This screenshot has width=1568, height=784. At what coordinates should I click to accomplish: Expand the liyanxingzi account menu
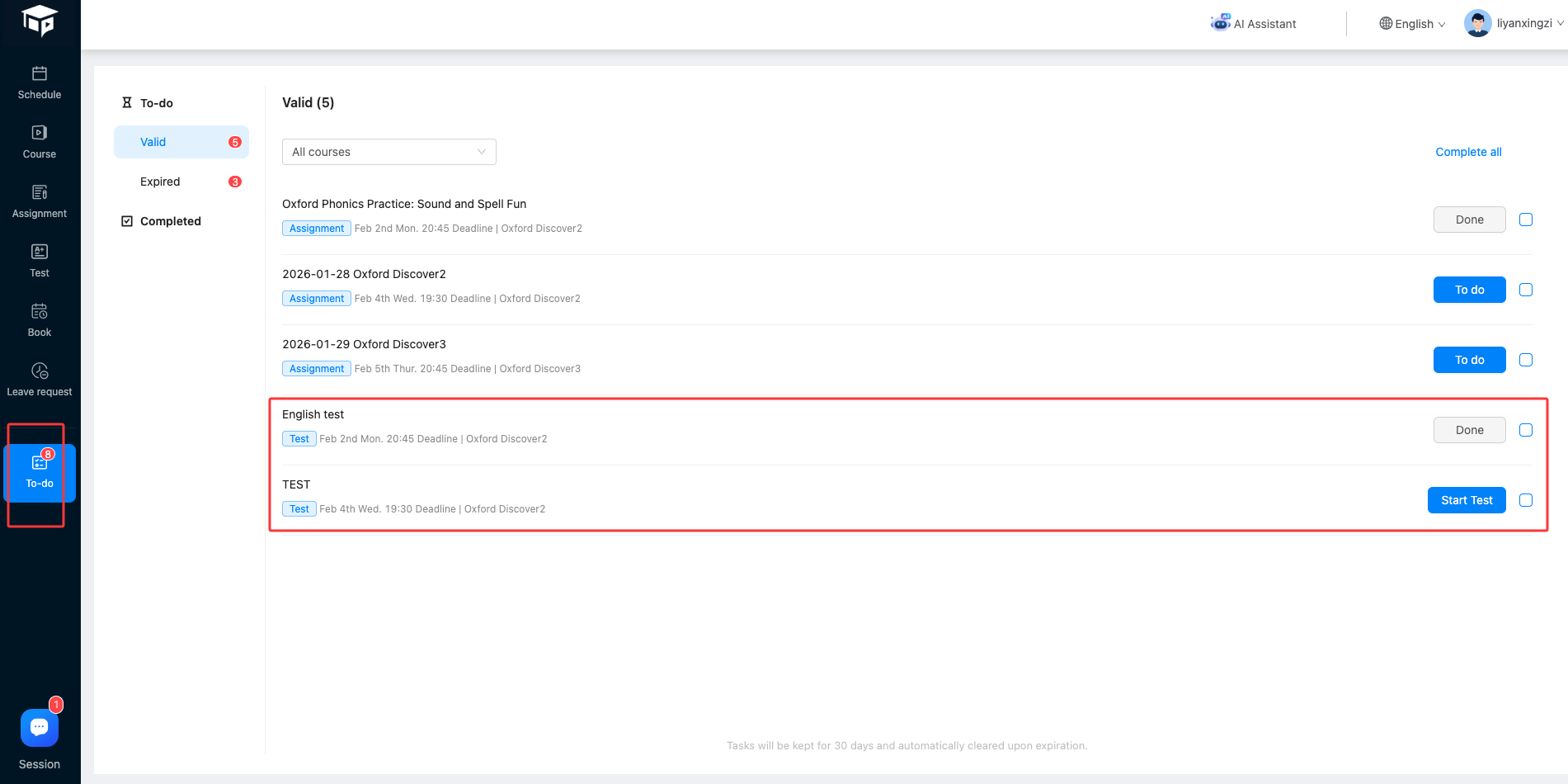tap(1514, 23)
